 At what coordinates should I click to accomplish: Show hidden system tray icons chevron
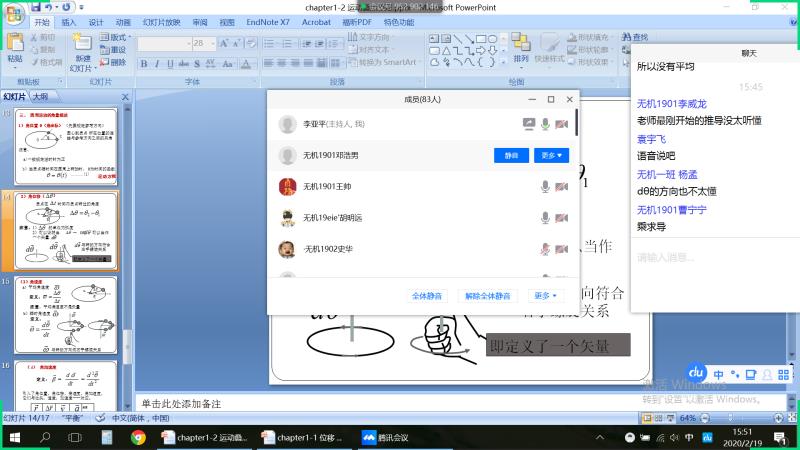point(599,437)
